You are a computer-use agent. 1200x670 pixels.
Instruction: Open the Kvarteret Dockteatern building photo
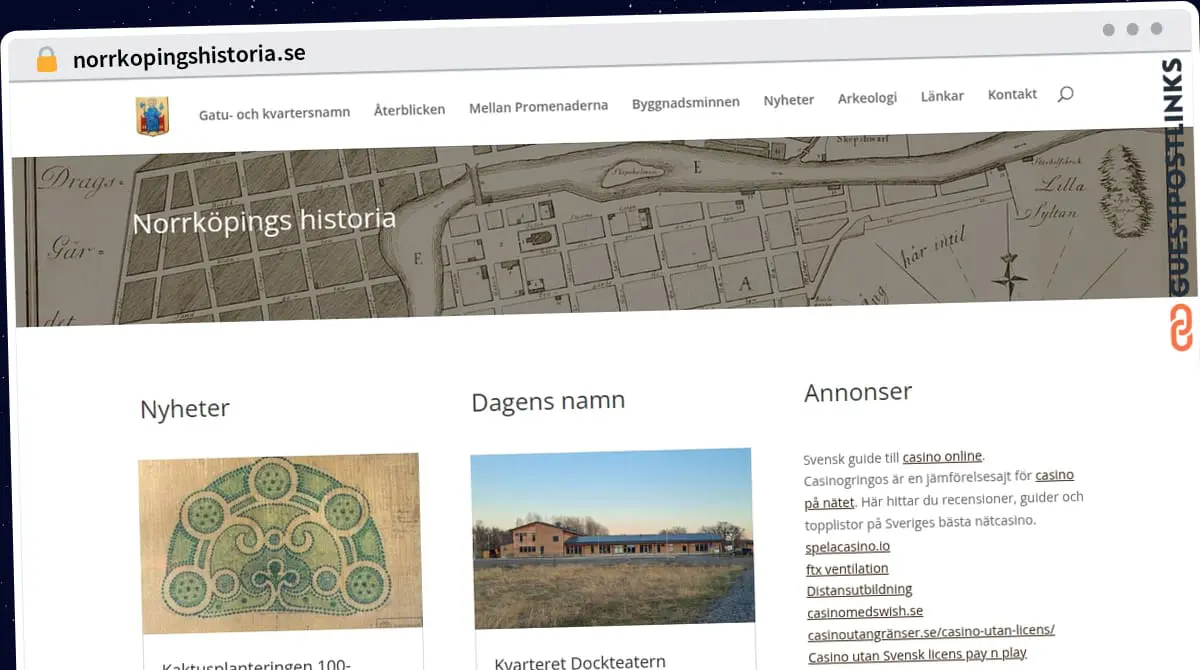612,537
